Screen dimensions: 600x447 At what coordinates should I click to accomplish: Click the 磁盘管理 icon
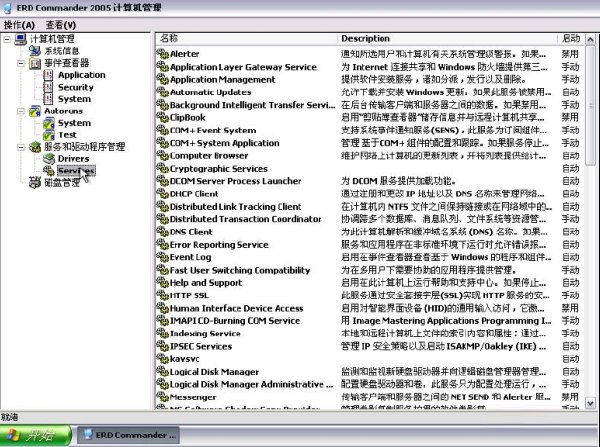[35, 183]
